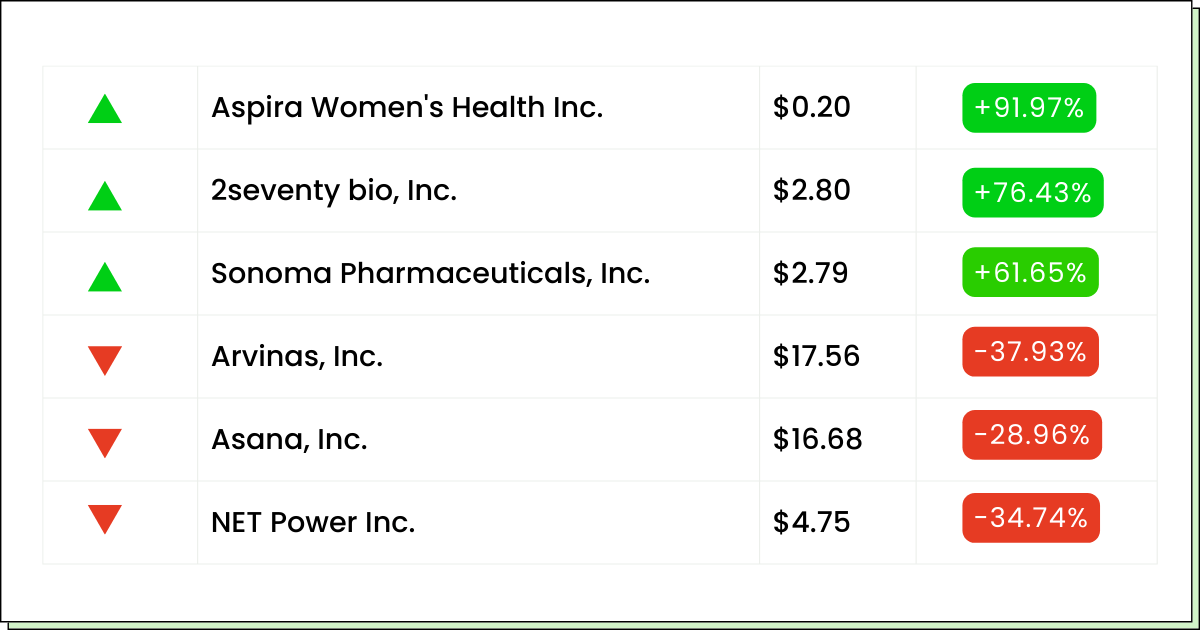1200x630 pixels.
Task: Select the +61.65% gain badge
Action: [x=1030, y=272]
